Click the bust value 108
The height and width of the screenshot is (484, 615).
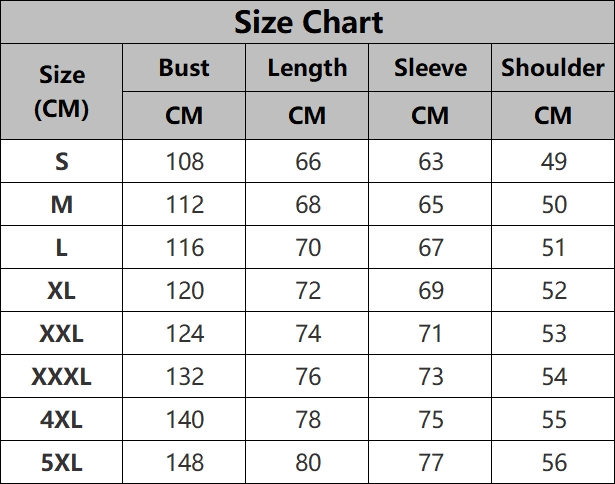pyautogui.click(x=184, y=162)
